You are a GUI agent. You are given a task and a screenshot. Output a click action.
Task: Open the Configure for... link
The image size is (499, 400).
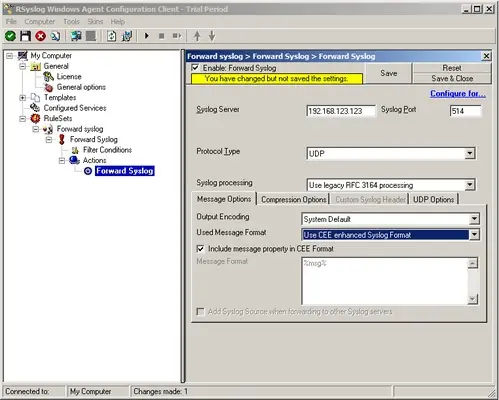[458, 94]
